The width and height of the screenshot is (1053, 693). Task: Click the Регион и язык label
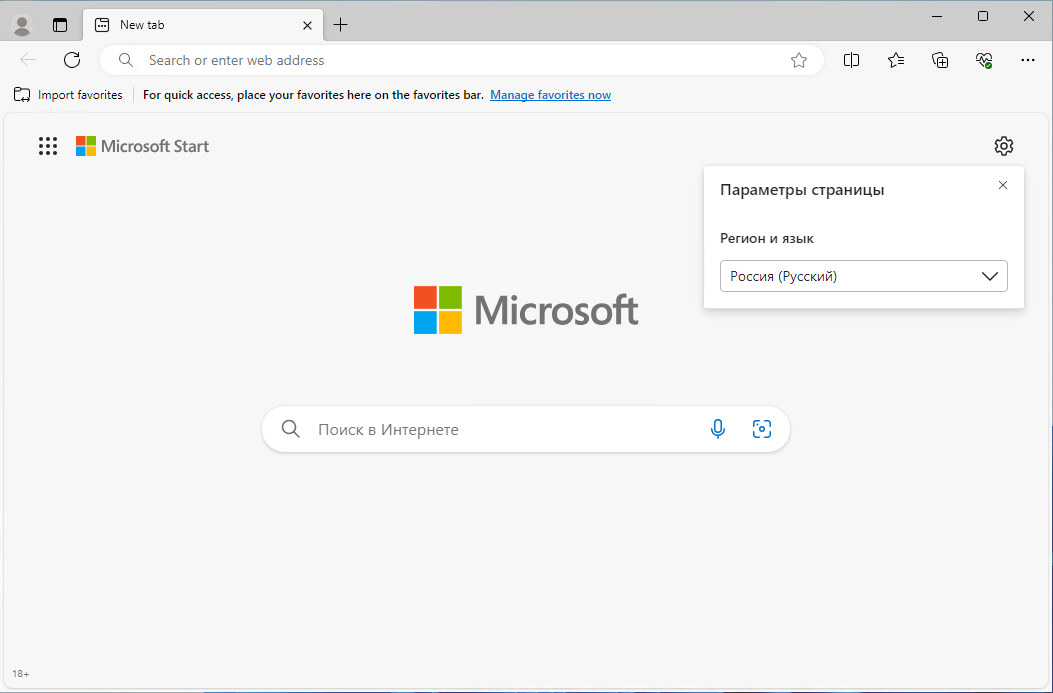pos(767,238)
